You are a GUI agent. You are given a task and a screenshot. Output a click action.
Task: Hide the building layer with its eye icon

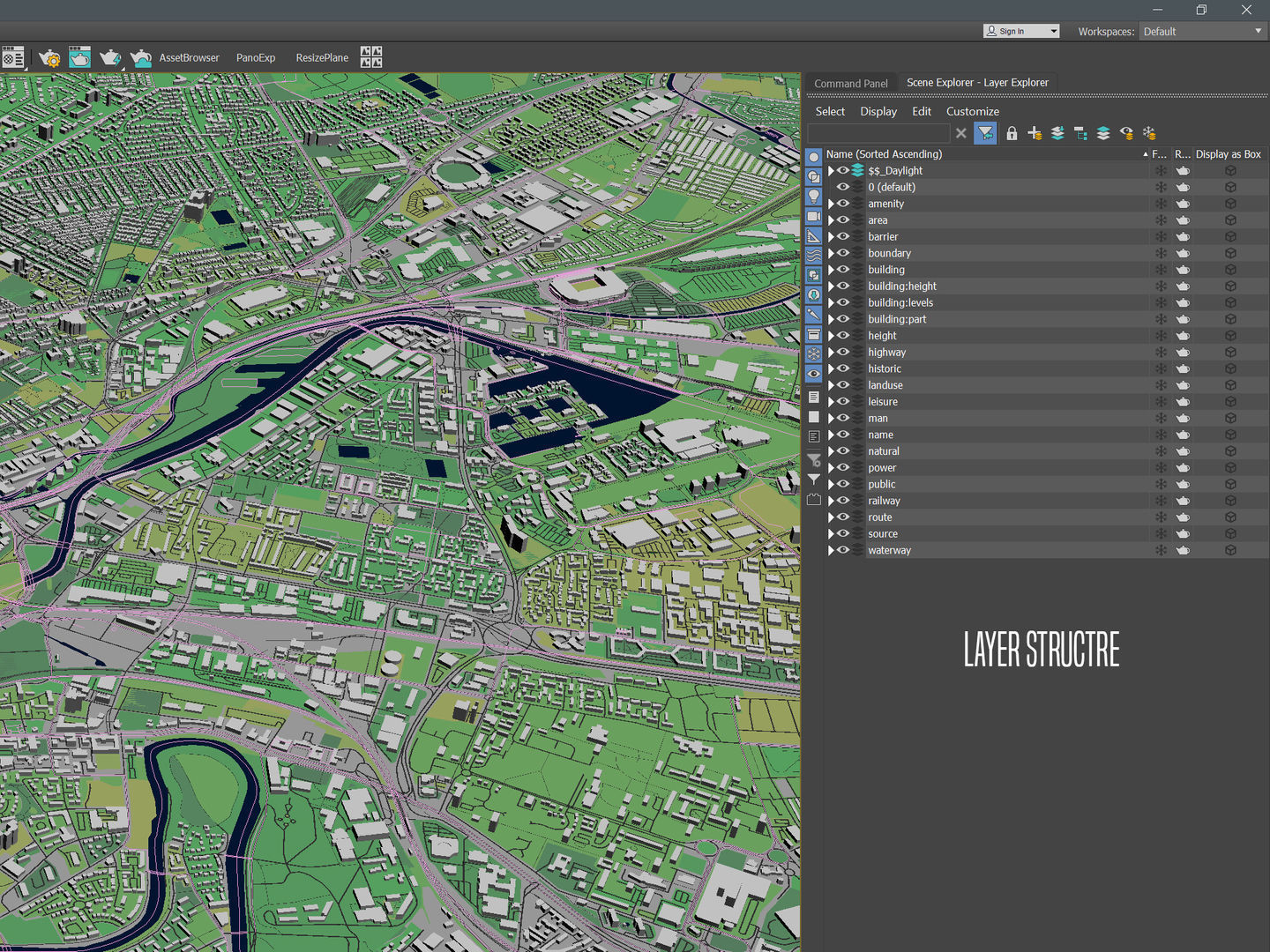coord(843,270)
